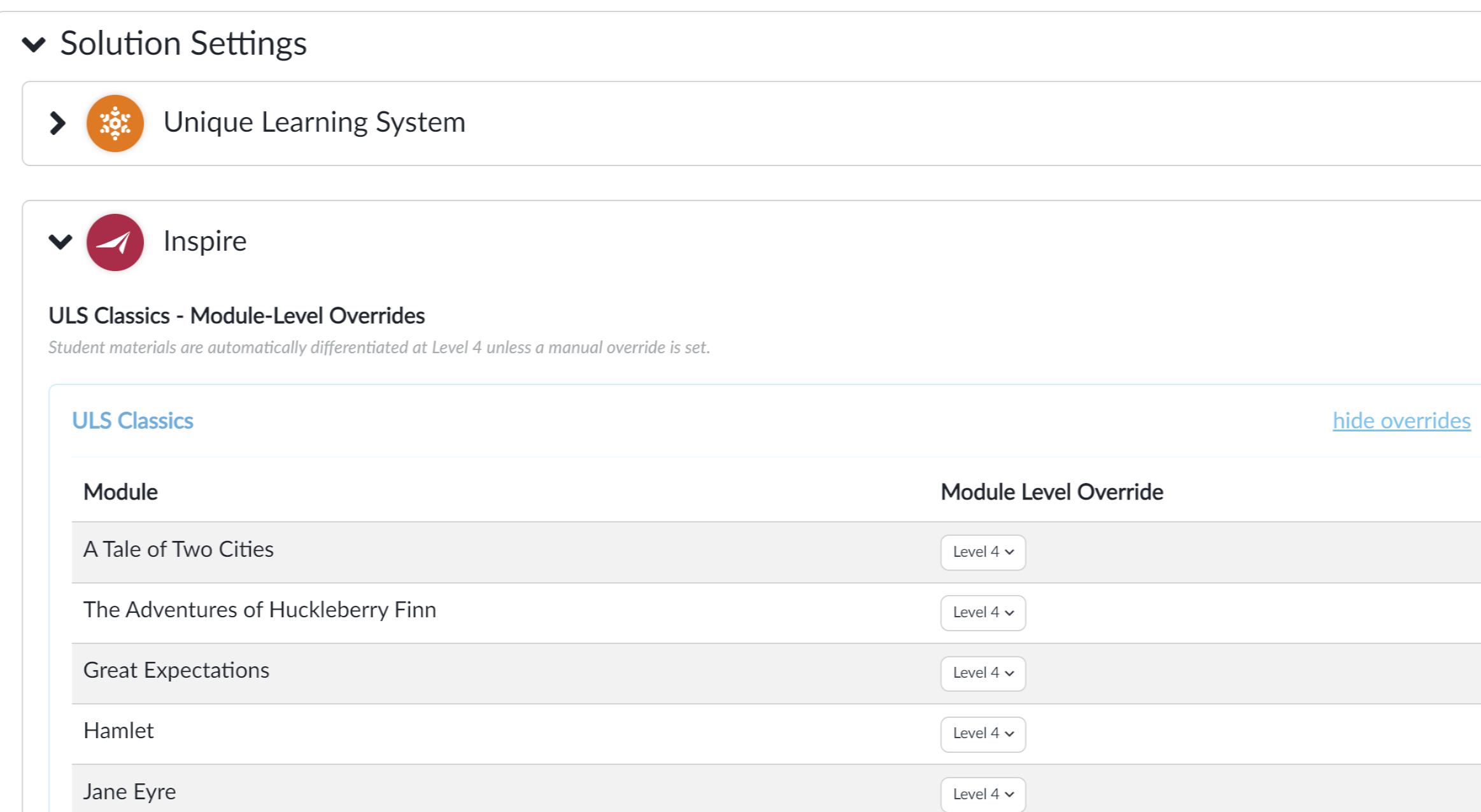Screen dimensions: 1481x812
Task: Click the hide overrides link
Action: click(1401, 421)
